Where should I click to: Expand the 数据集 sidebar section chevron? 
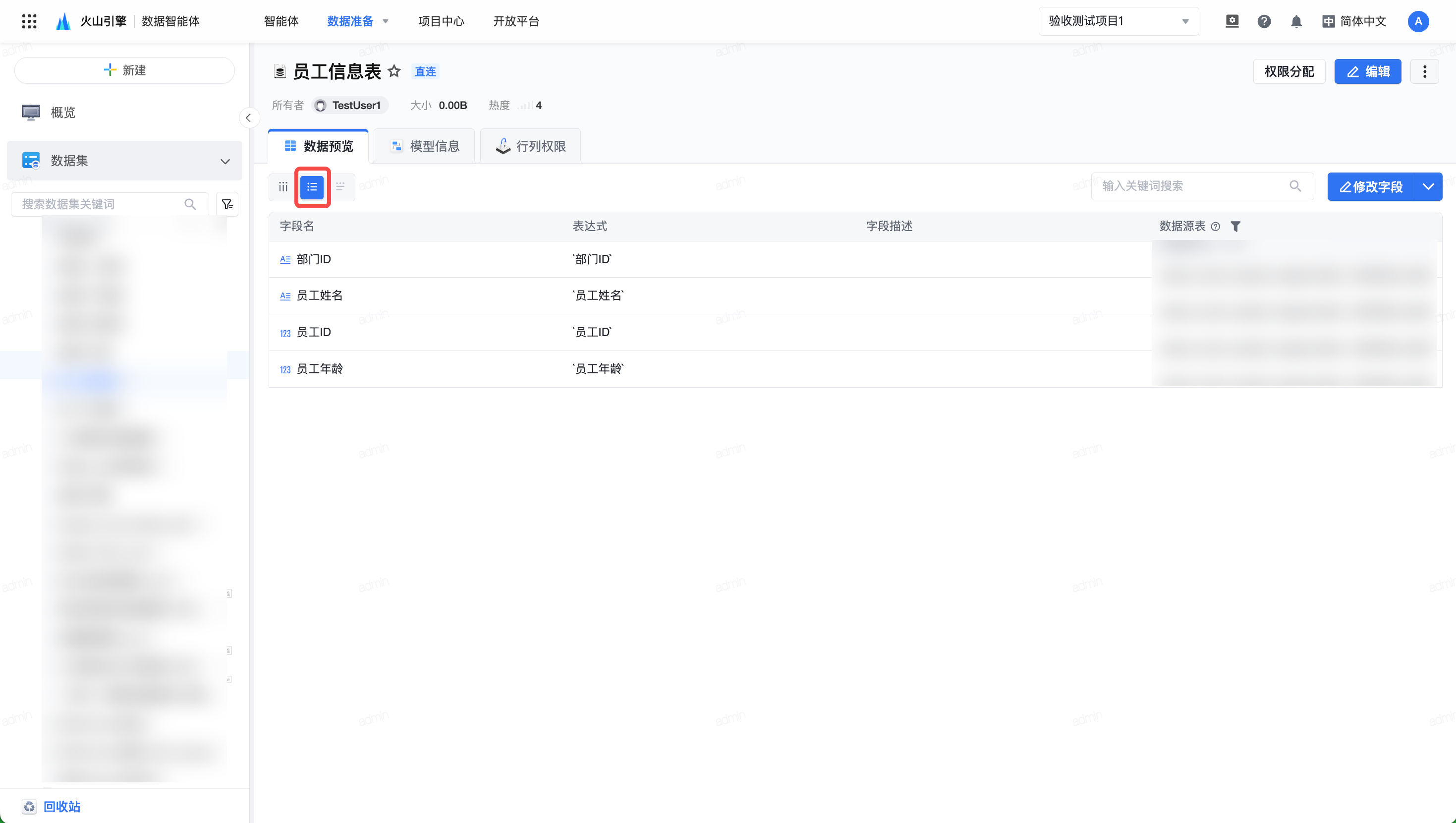[x=225, y=161]
